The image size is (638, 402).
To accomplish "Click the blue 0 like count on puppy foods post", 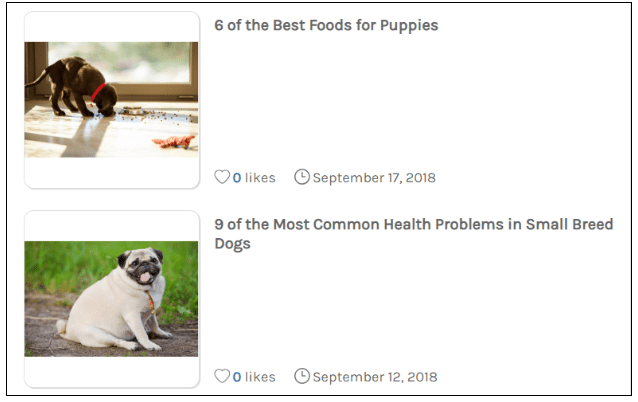I will [x=237, y=178].
